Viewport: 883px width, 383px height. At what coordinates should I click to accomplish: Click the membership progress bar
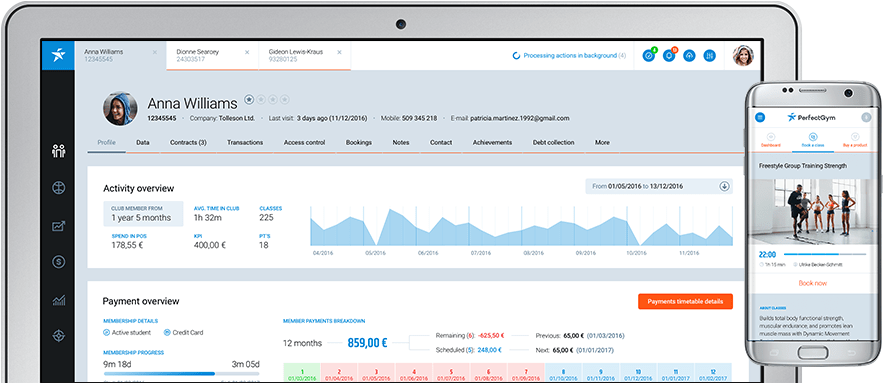pos(182,373)
